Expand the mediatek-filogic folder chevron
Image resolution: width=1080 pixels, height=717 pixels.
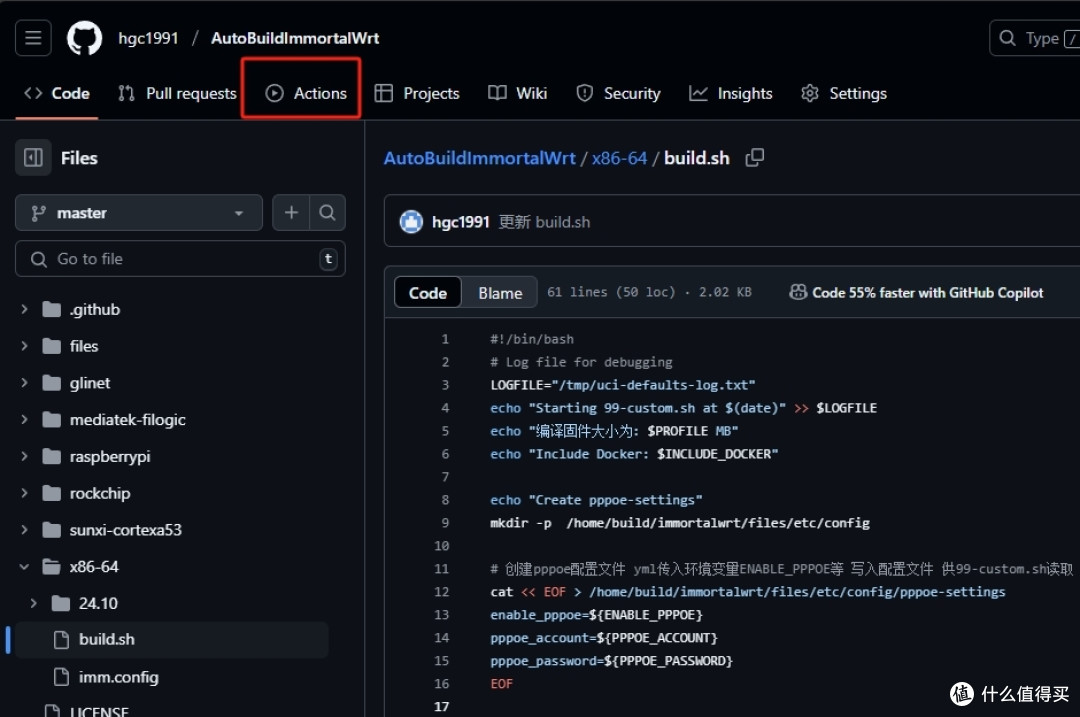24,419
